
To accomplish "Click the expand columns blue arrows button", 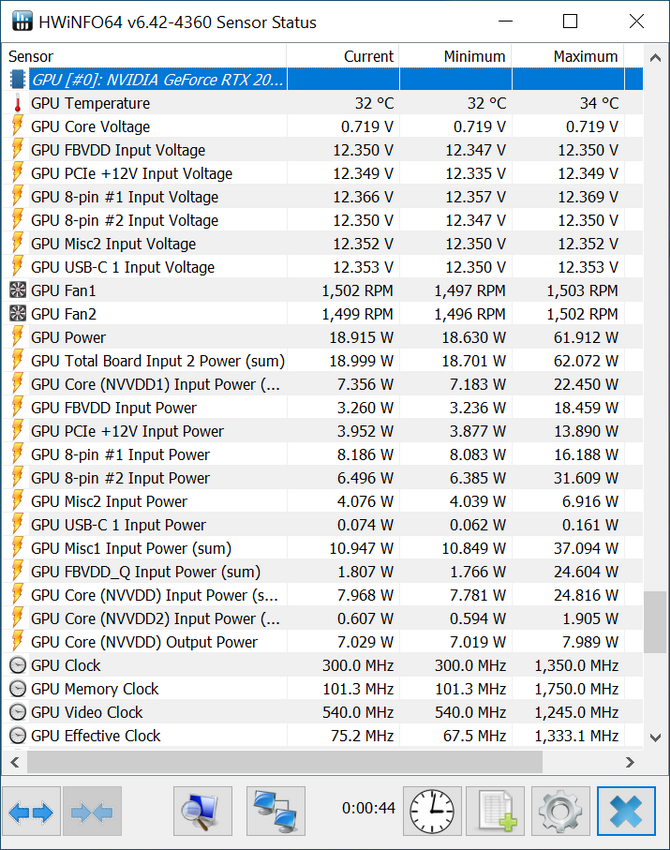I will tap(31, 812).
